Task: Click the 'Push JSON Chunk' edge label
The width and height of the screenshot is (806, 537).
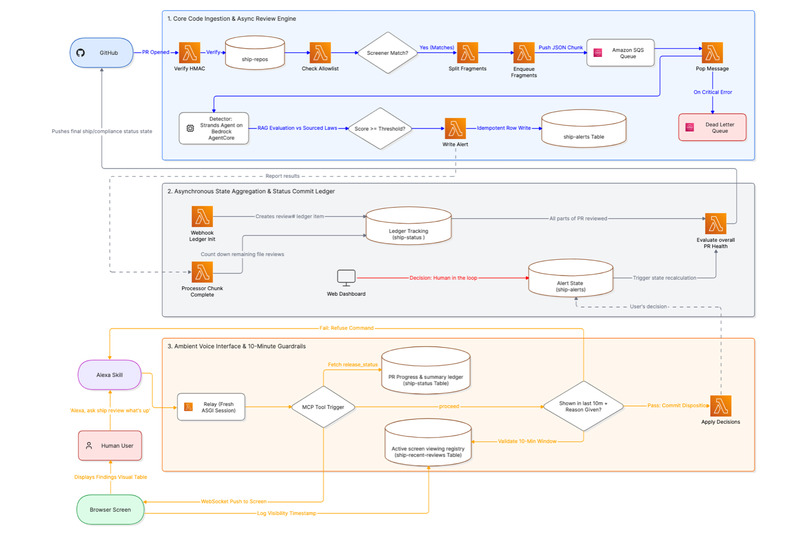Action: 561,47
